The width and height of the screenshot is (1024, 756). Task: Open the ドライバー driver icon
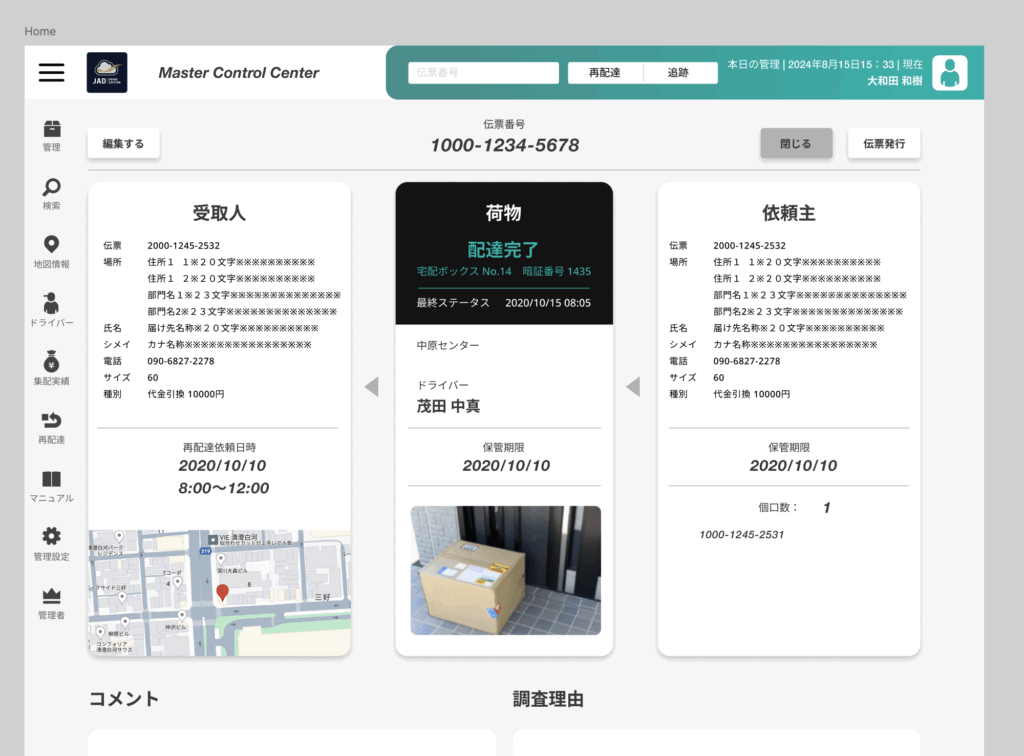(x=51, y=303)
